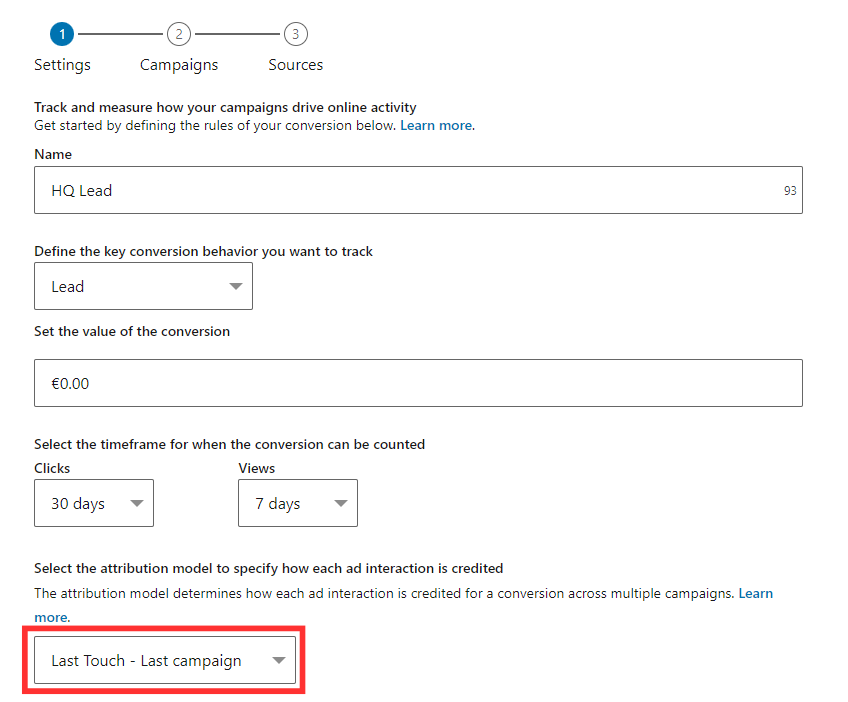Open the Lead conversion behavior dropdown
The width and height of the screenshot is (848, 702).
(x=143, y=286)
